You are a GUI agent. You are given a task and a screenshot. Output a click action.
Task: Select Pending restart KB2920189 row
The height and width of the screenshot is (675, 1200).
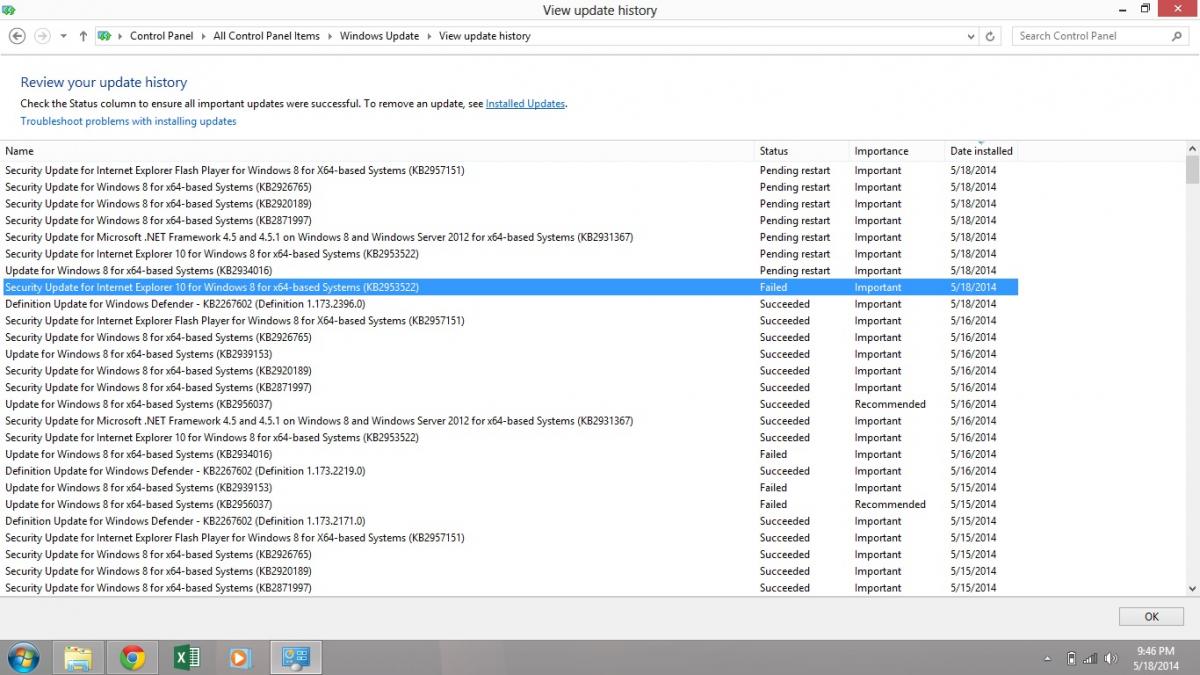pos(509,204)
